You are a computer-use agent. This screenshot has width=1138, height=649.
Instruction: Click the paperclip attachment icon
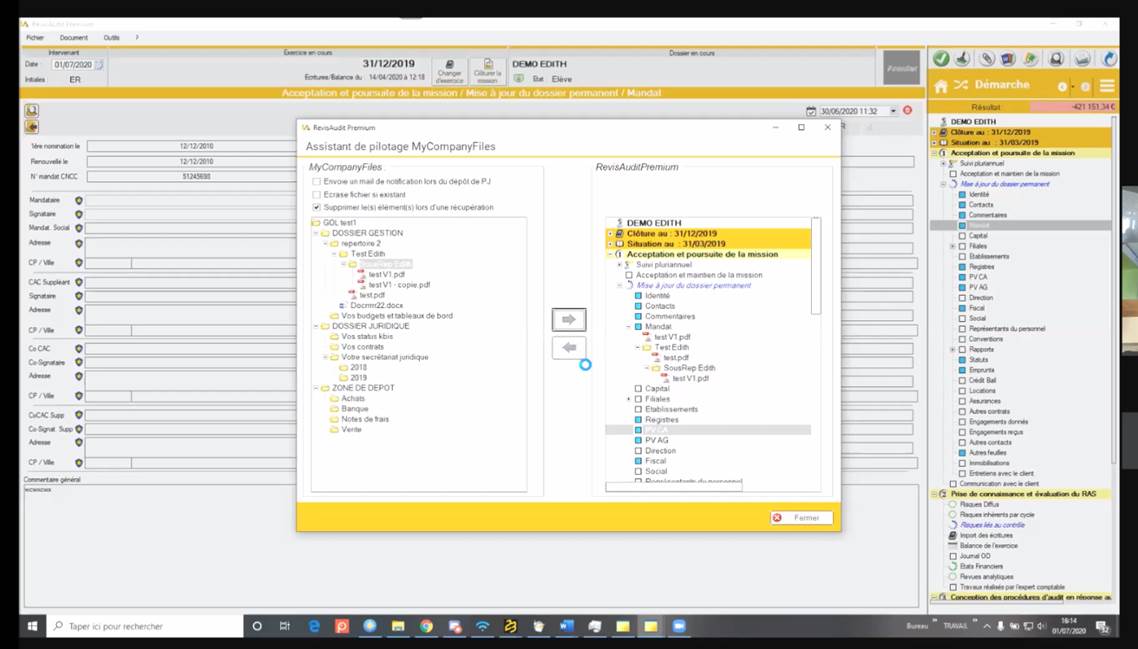pyautogui.click(x=986, y=59)
